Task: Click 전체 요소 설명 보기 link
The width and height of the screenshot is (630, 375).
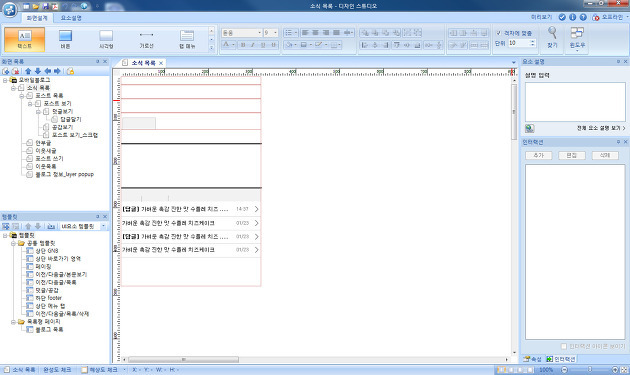Action: pos(601,128)
